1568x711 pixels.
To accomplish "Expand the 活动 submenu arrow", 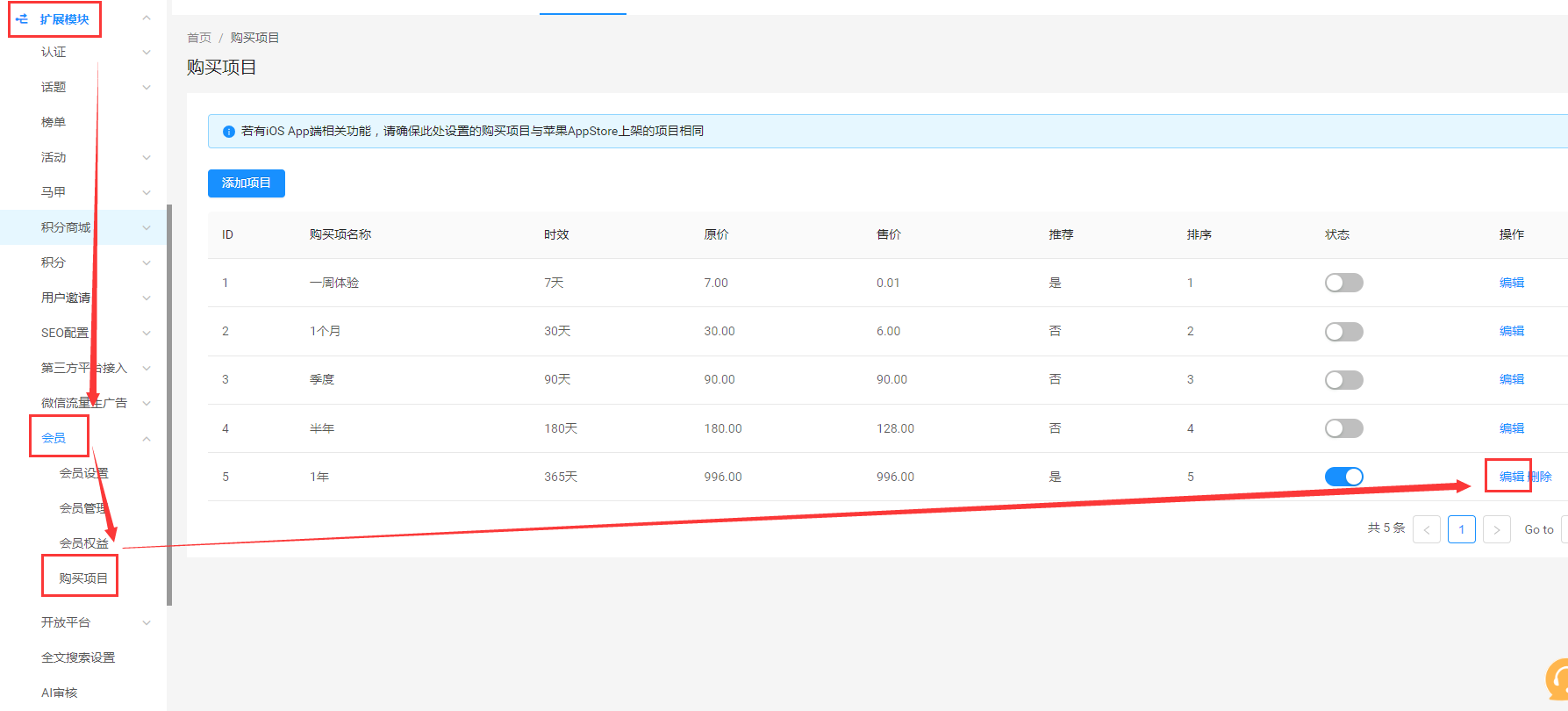I will pyautogui.click(x=147, y=158).
